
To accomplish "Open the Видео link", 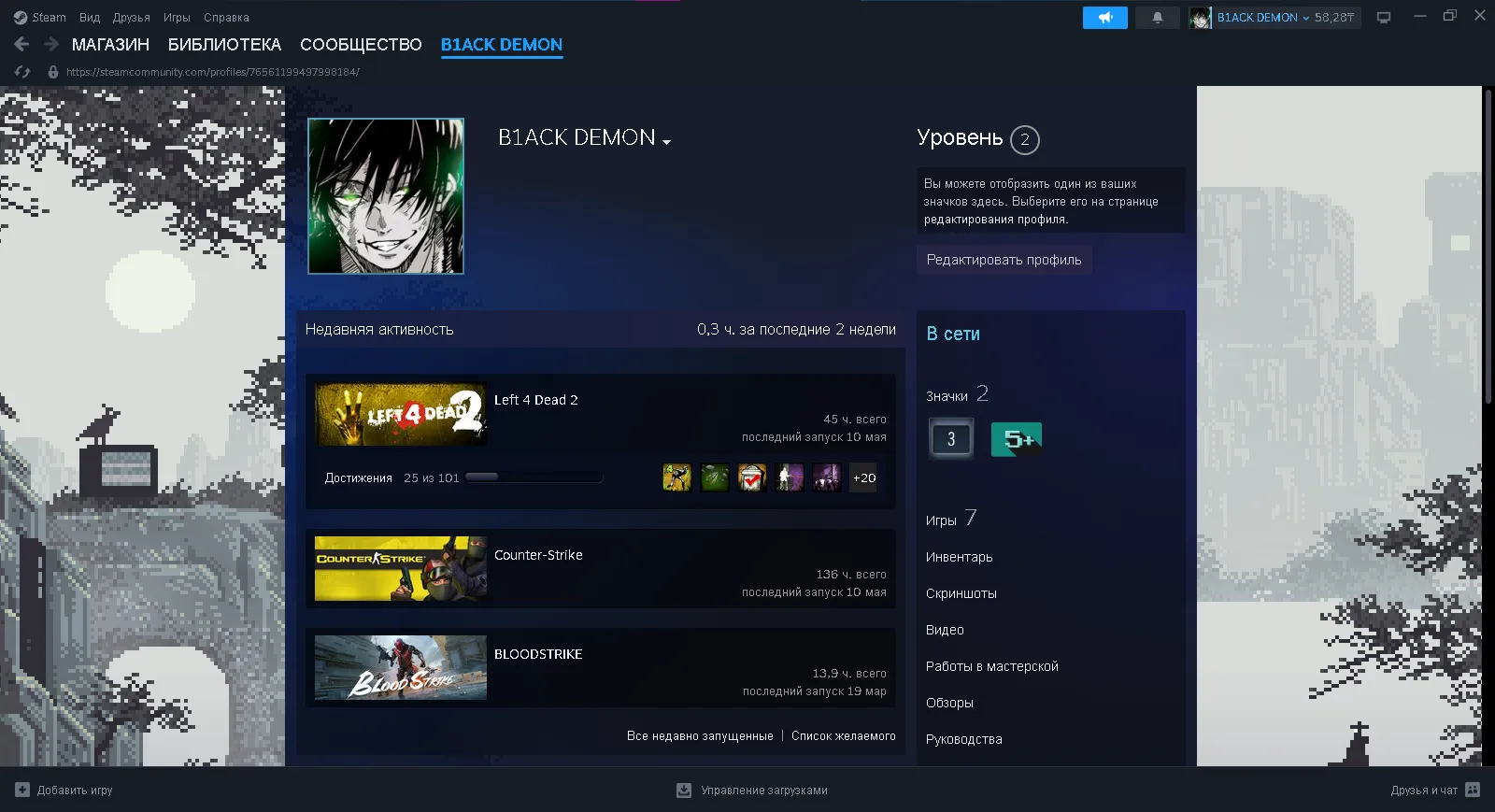I will (x=945, y=630).
